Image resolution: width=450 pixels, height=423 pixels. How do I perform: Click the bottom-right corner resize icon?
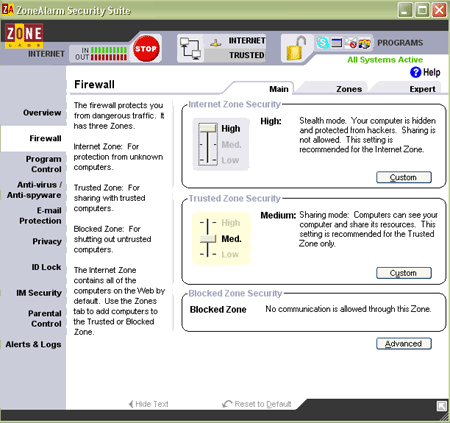click(x=442, y=406)
